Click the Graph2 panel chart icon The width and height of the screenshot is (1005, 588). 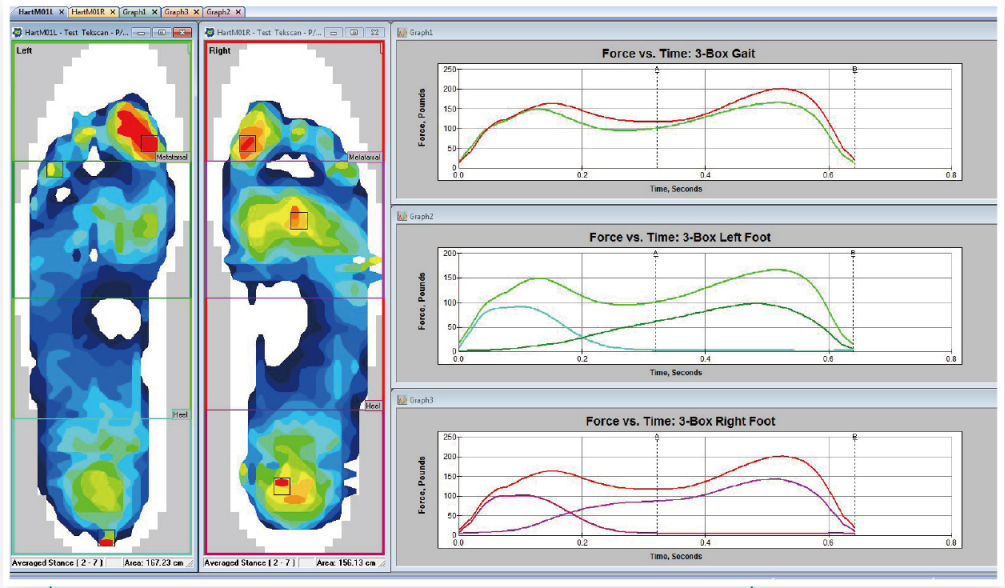(402, 216)
